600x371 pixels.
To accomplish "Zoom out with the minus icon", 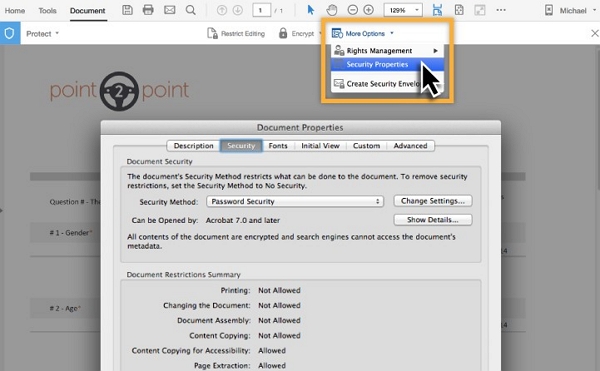I will click(352, 10).
